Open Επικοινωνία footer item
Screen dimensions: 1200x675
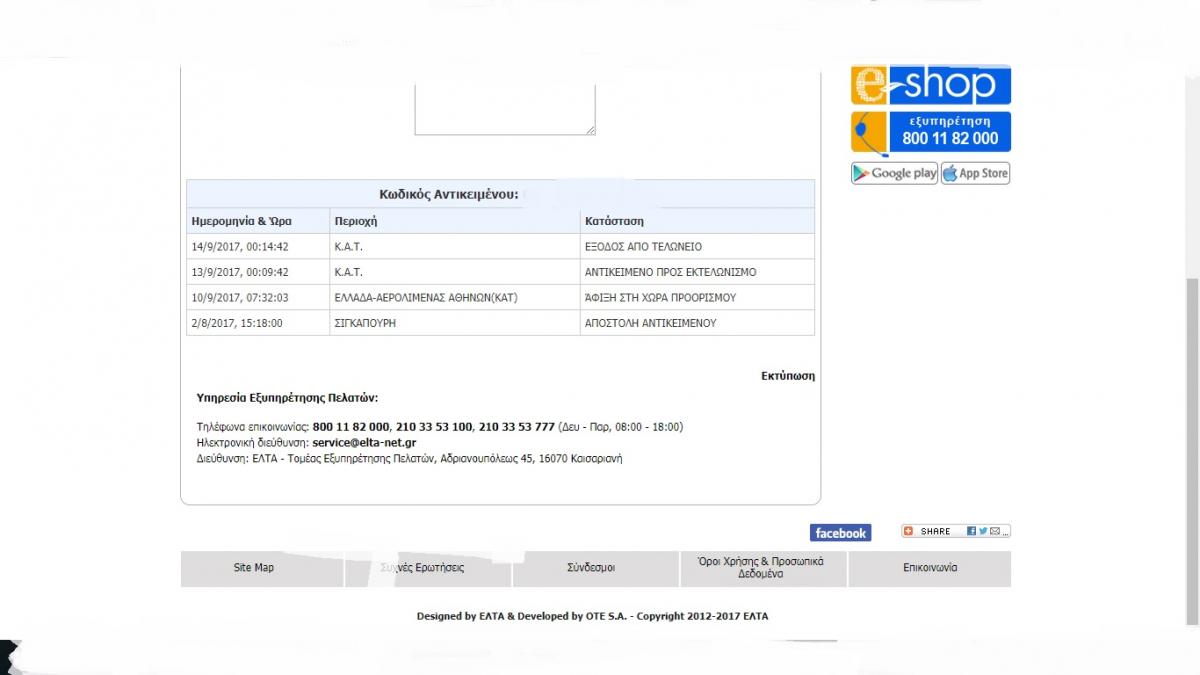930,568
